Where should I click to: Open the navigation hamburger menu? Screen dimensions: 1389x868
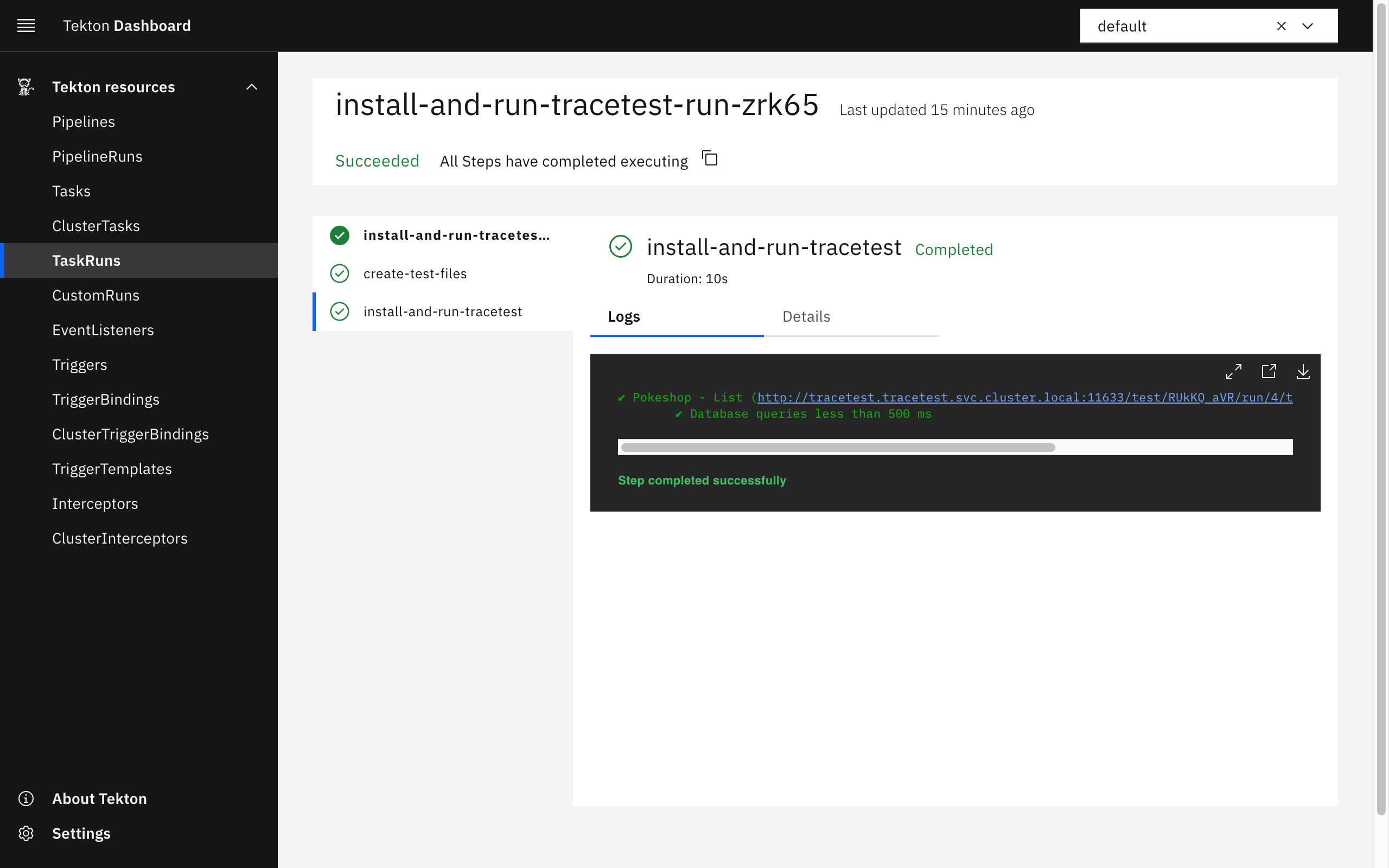tap(26, 25)
